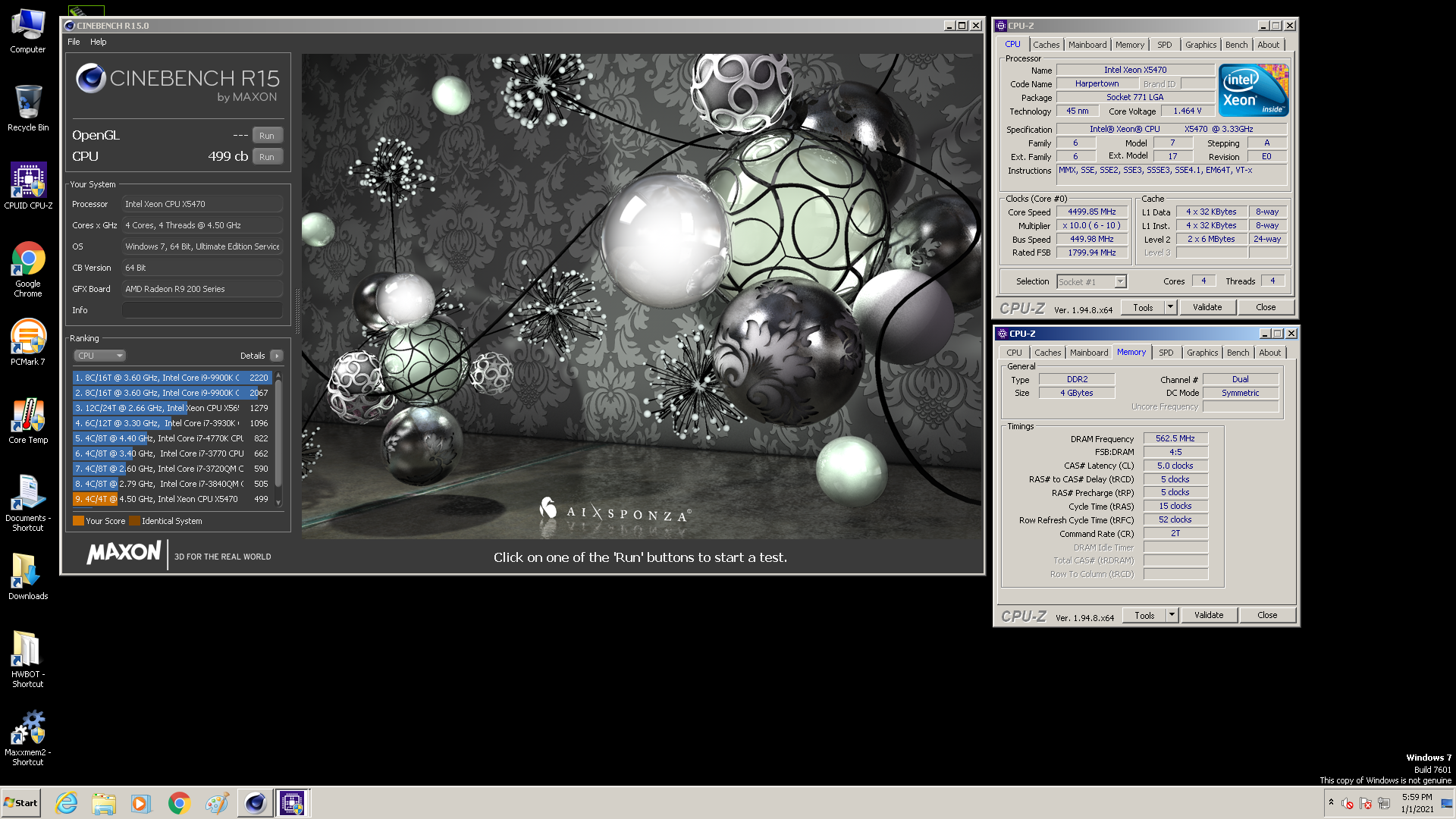1456x819 pixels.
Task: Open the CPU ranking type dropdown
Action: 99,356
